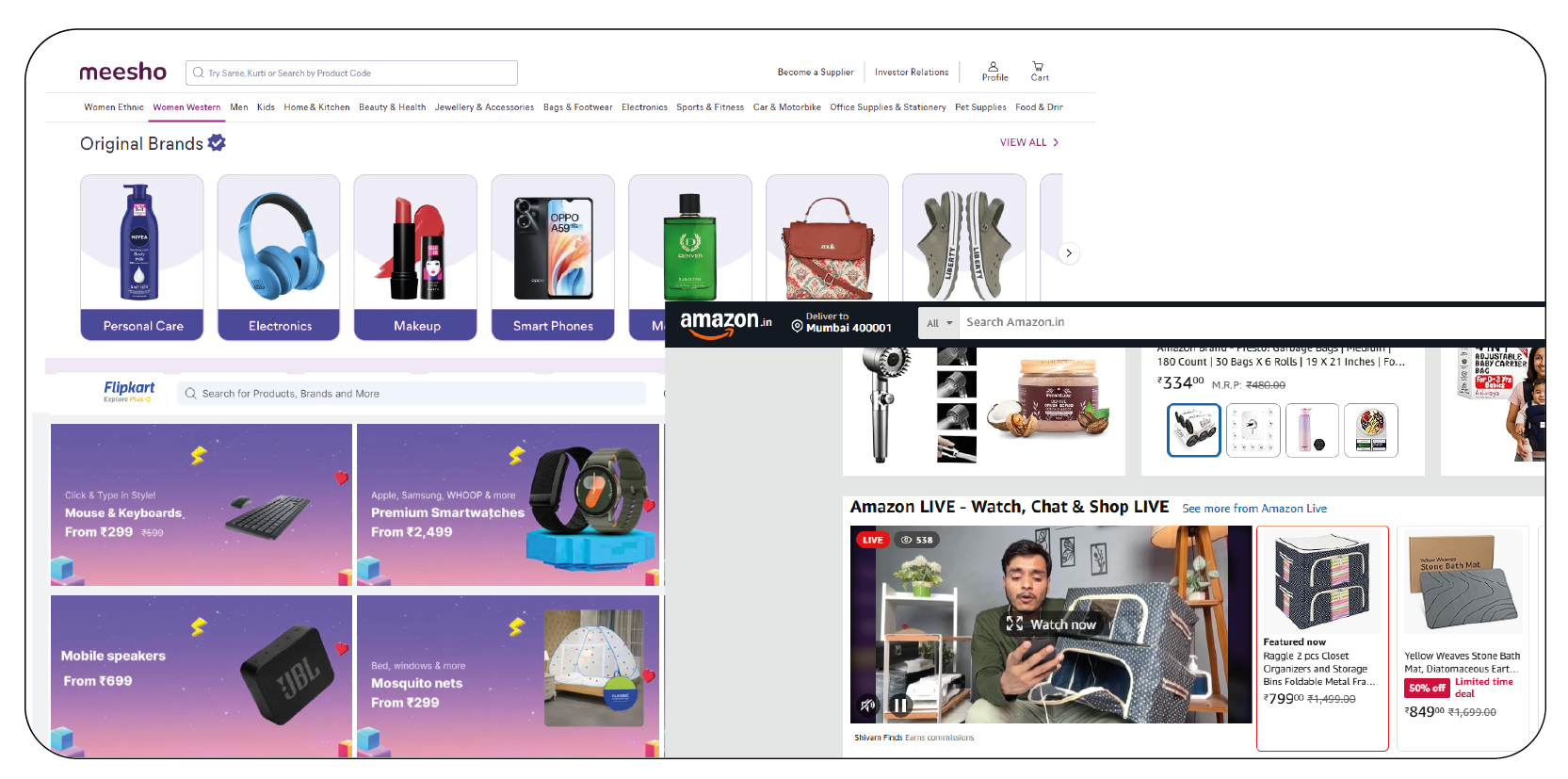The width and height of the screenshot is (1568, 779).
Task: Unmute the Amazon Live video
Action: click(x=867, y=705)
